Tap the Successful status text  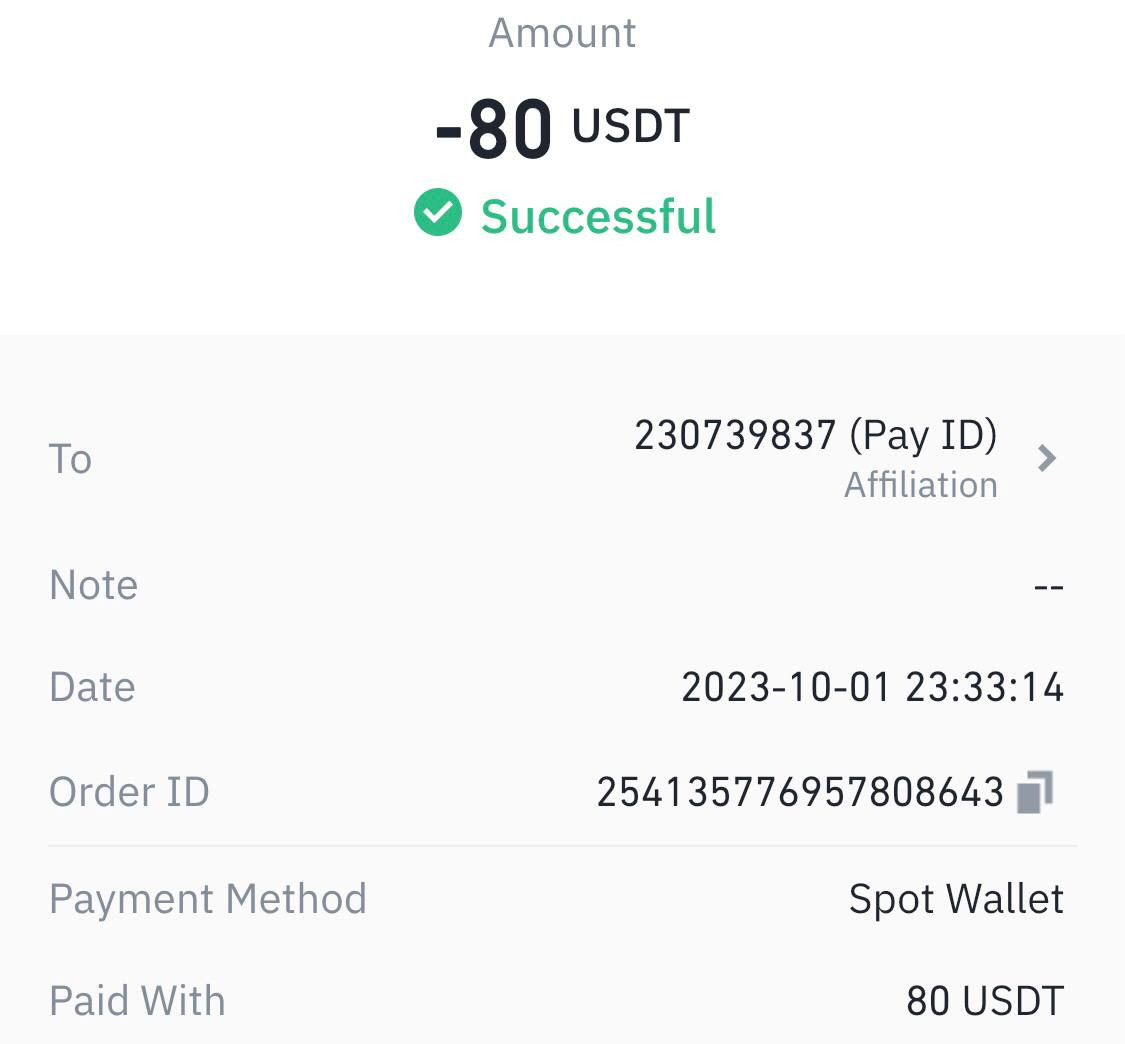pos(598,215)
